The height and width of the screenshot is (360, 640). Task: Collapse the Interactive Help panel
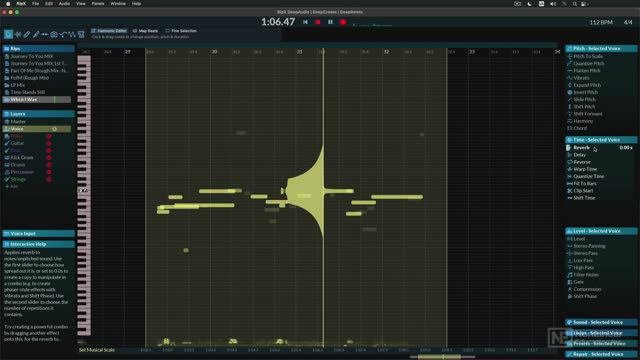(x=38, y=244)
